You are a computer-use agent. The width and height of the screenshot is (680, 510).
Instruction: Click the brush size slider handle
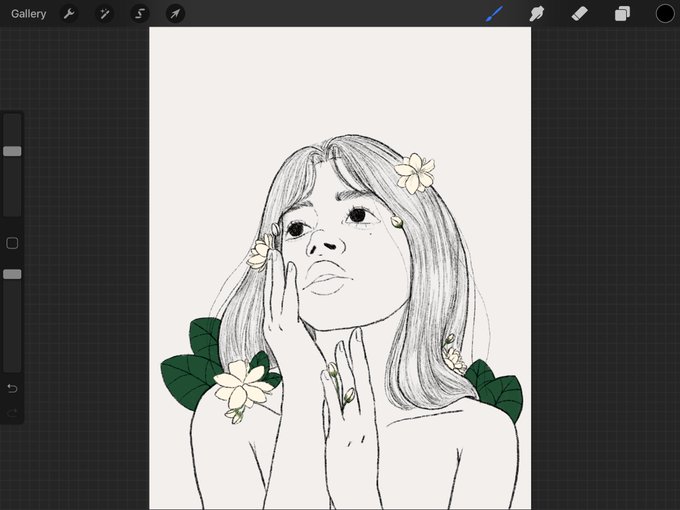tap(12, 151)
